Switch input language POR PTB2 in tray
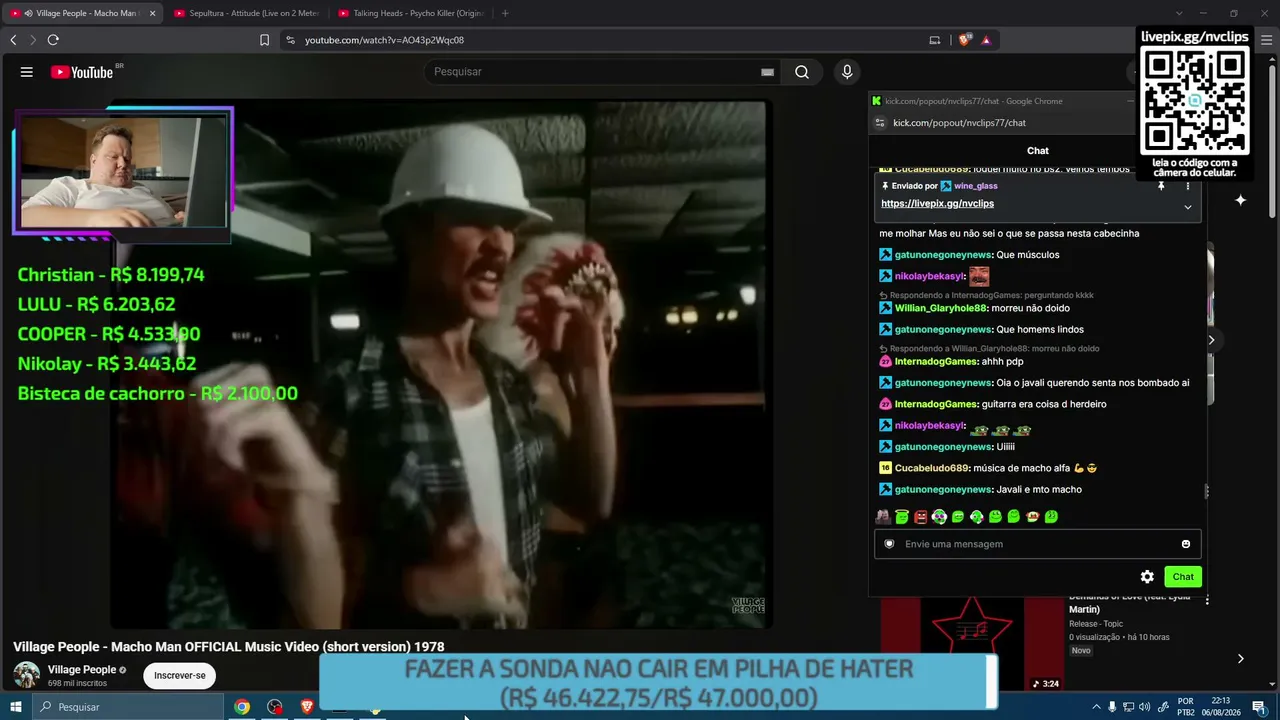1280x720 pixels. click(x=1186, y=707)
